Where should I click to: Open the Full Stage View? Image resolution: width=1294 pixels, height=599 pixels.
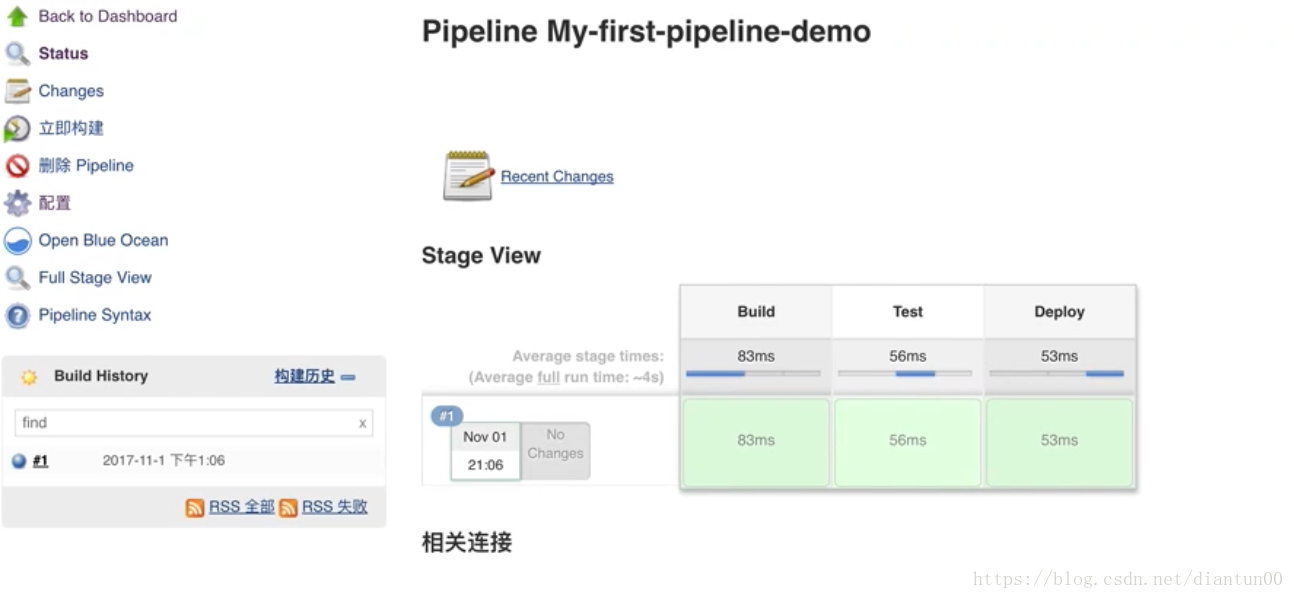pyautogui.click(x=94, y=277)
